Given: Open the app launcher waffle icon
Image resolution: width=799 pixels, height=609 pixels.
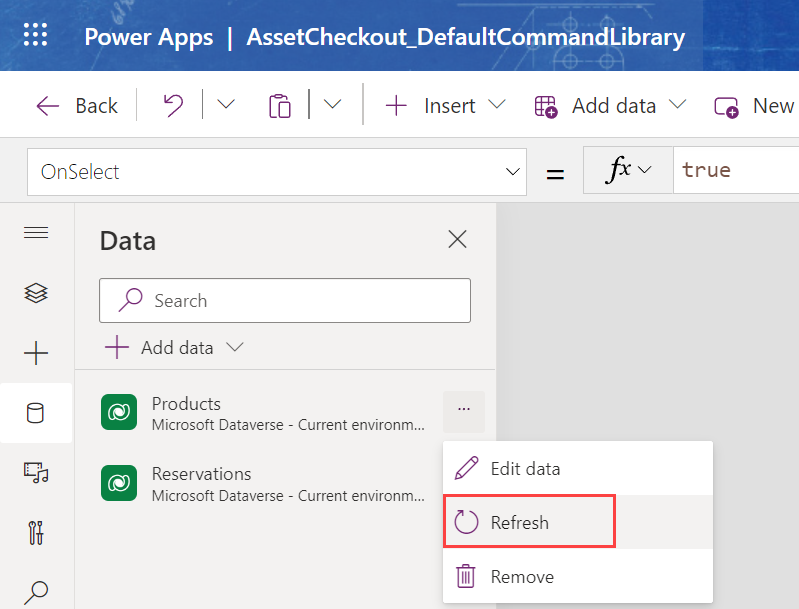Looking at the screenshot, I should (35, 37).
